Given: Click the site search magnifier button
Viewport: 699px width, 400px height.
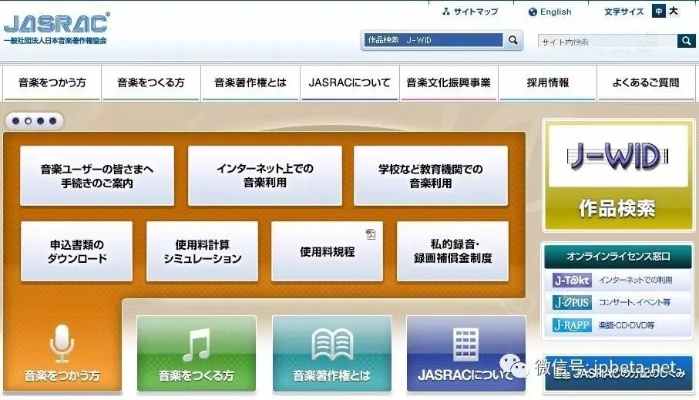Looking at the screenshot, I should (686, 41).
